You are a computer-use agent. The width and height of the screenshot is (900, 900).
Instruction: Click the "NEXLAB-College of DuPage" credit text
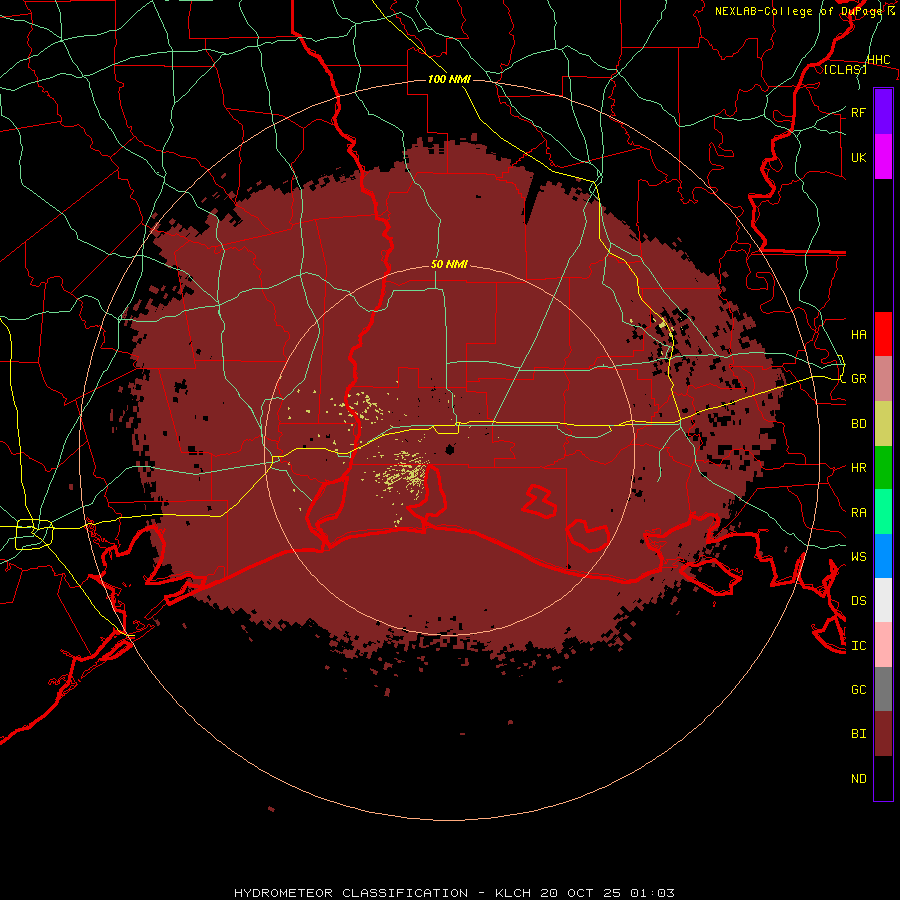click(799, 11)
